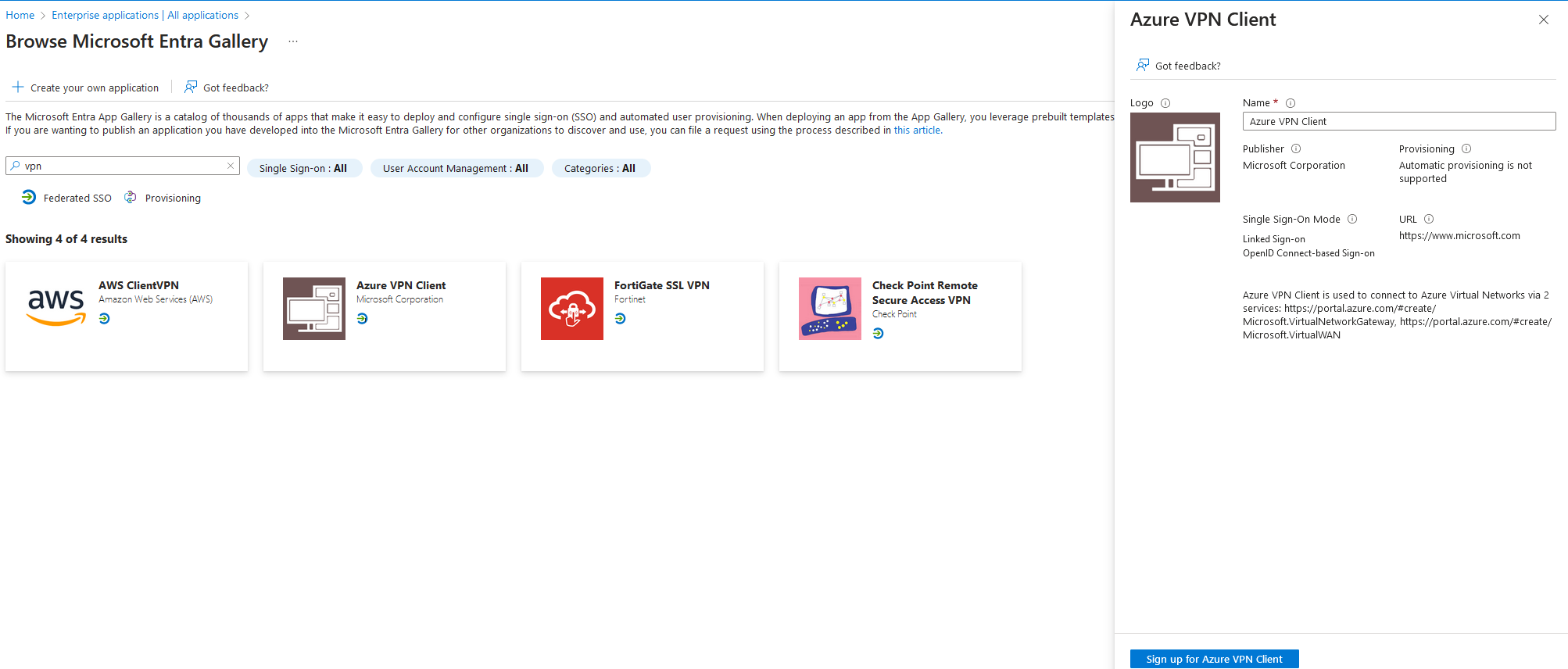Click the Provisioning legend icon

point(131,197)
